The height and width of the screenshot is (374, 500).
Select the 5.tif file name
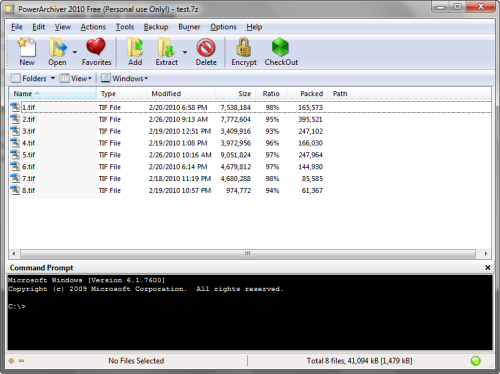[28, 155]
